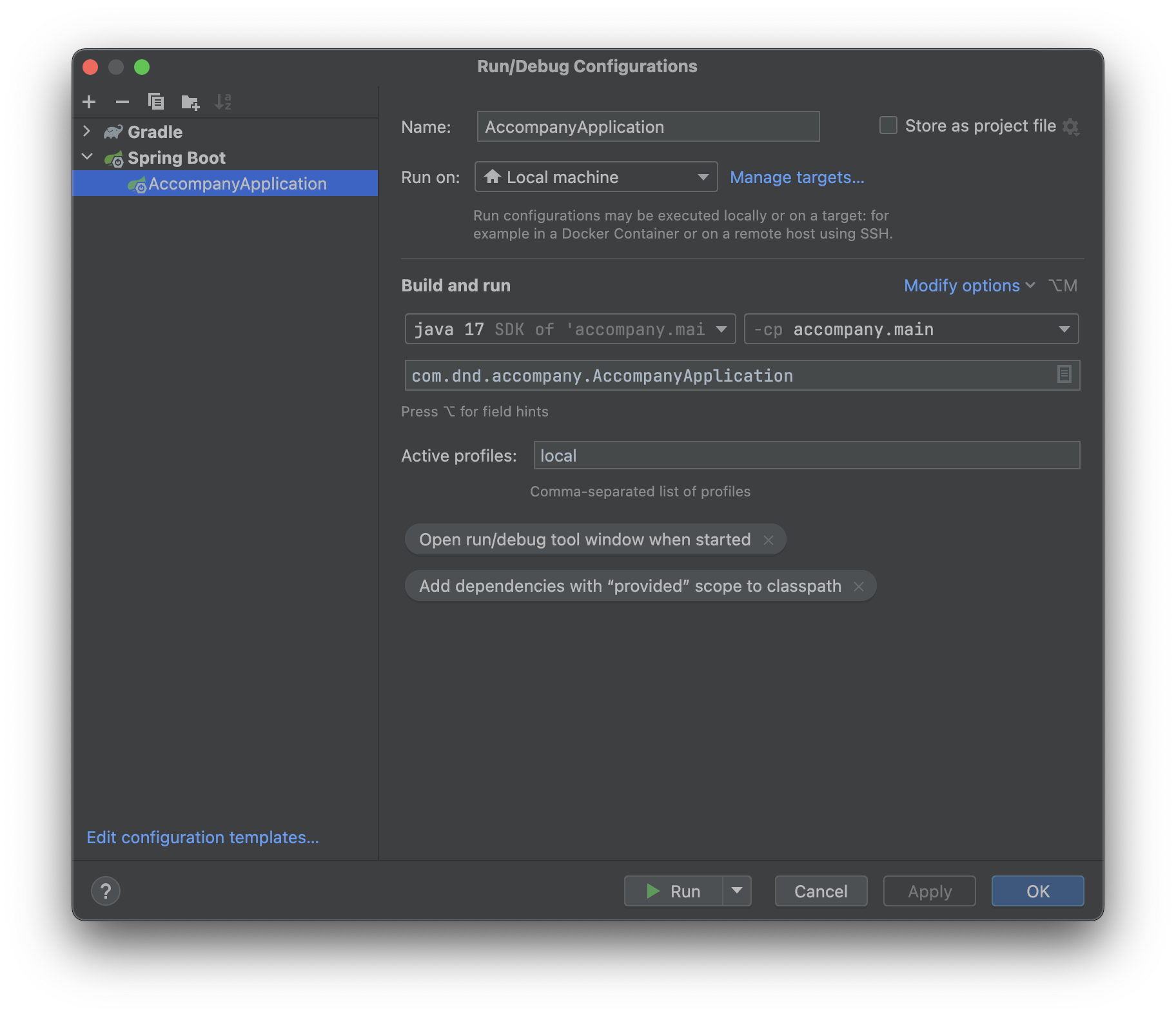The width and height of the screenshot is (1176, 1016).
Task: Click the red close window button
Action: pos(90,67)
